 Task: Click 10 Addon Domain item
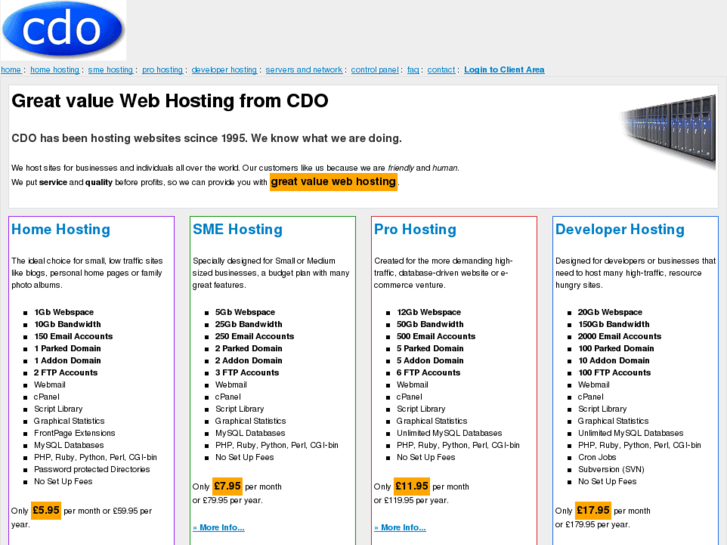click(x=613, y=360)
